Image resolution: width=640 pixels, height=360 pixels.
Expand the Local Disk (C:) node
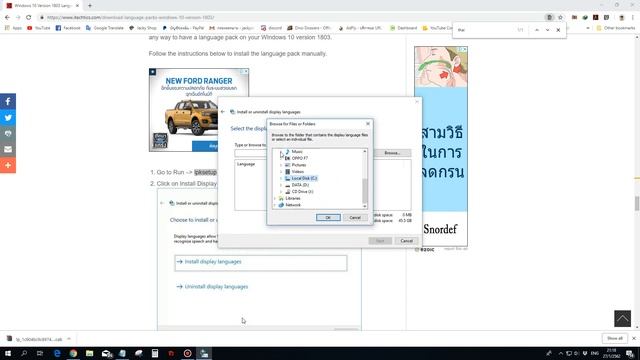[281, 178]
